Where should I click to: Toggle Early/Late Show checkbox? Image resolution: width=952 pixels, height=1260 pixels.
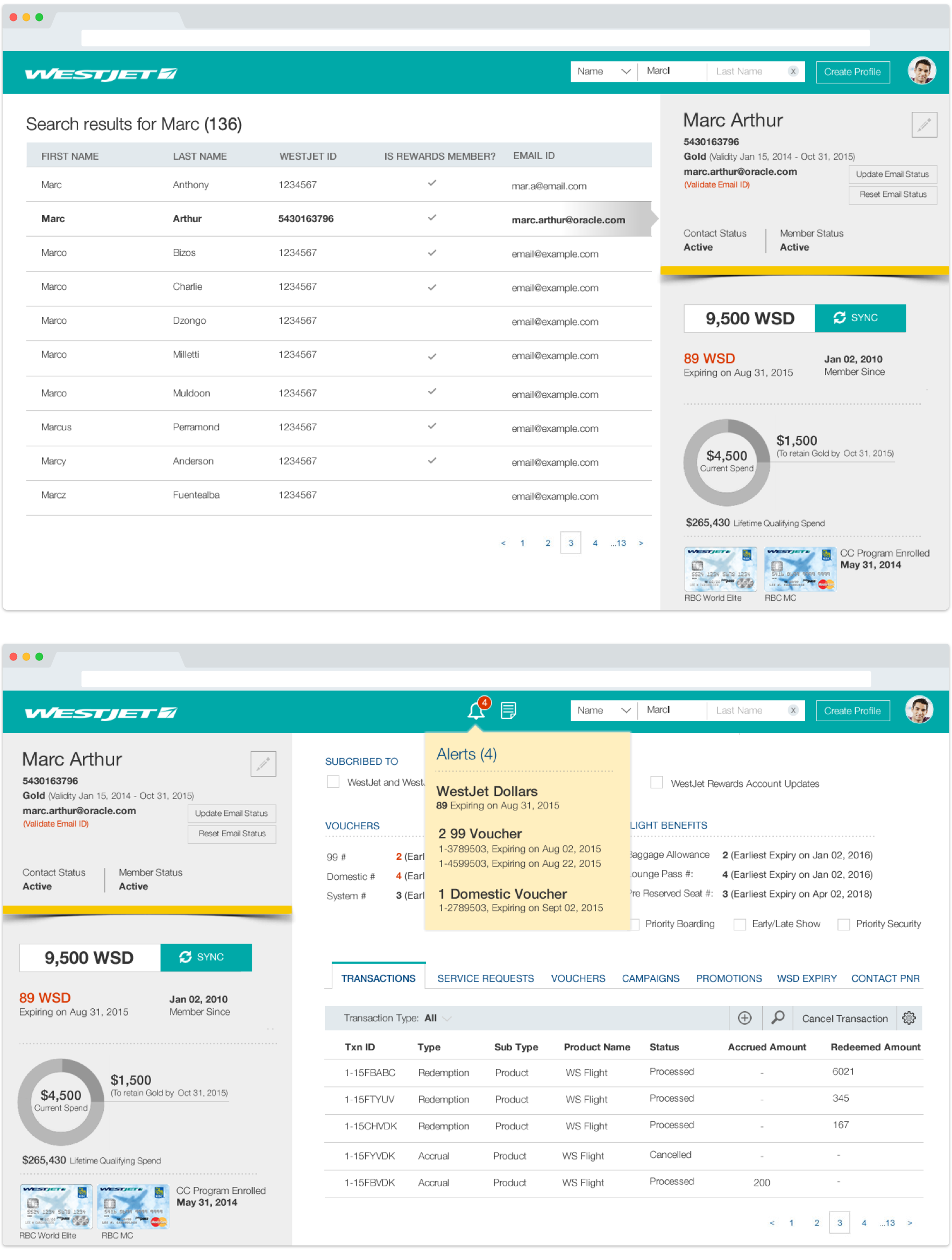[x=740, y=924]
